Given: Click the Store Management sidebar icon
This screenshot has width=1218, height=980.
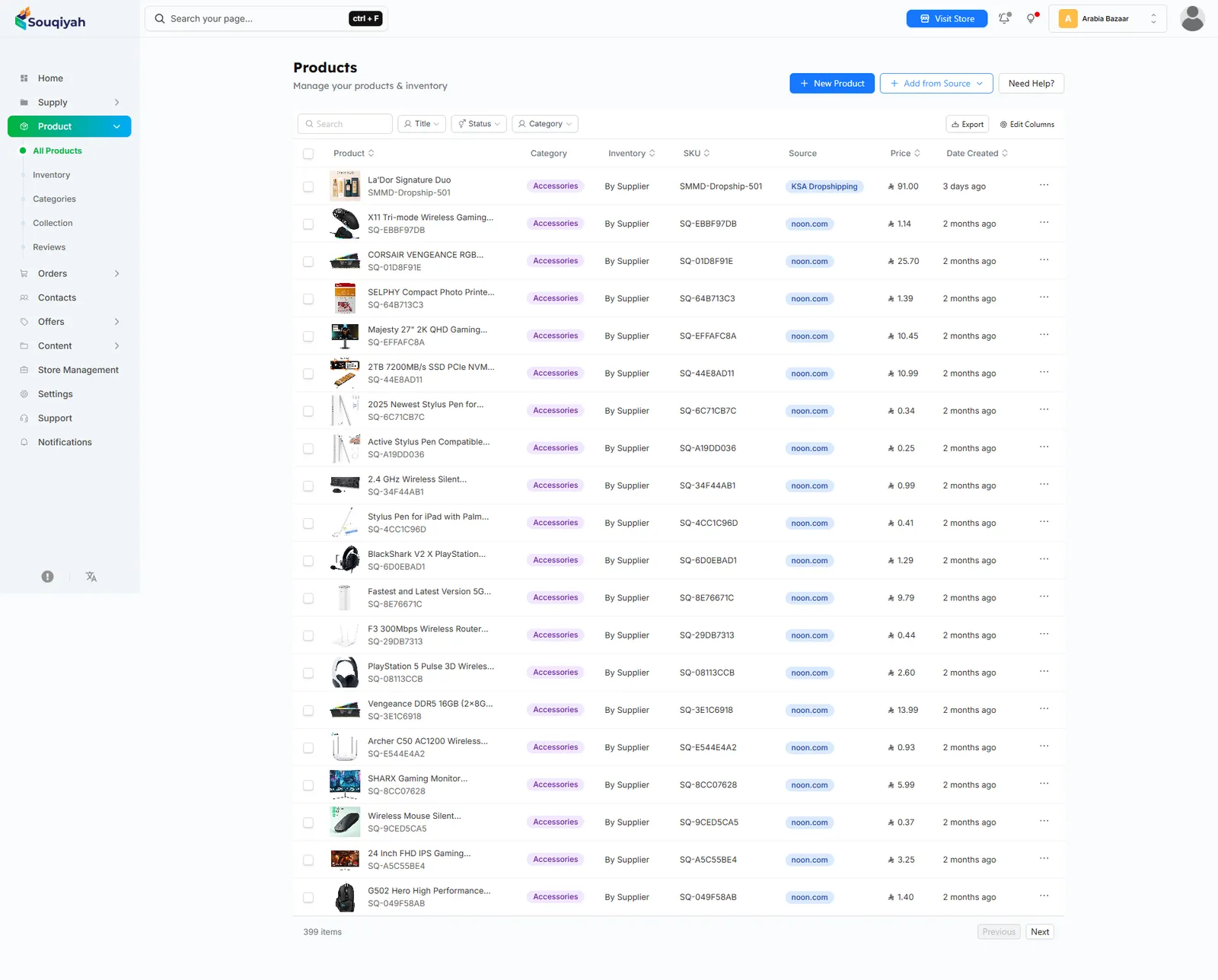Looking at the screenshot, I should (x=24, y=370).
